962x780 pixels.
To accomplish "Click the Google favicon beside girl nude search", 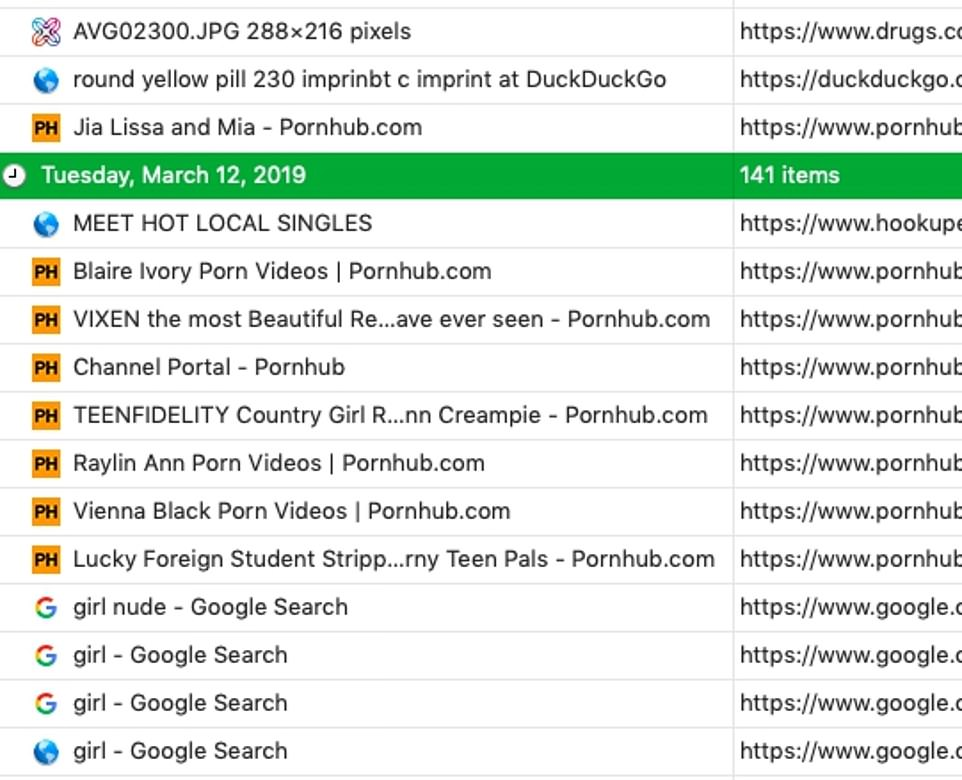I will click(x=46, y=608).
